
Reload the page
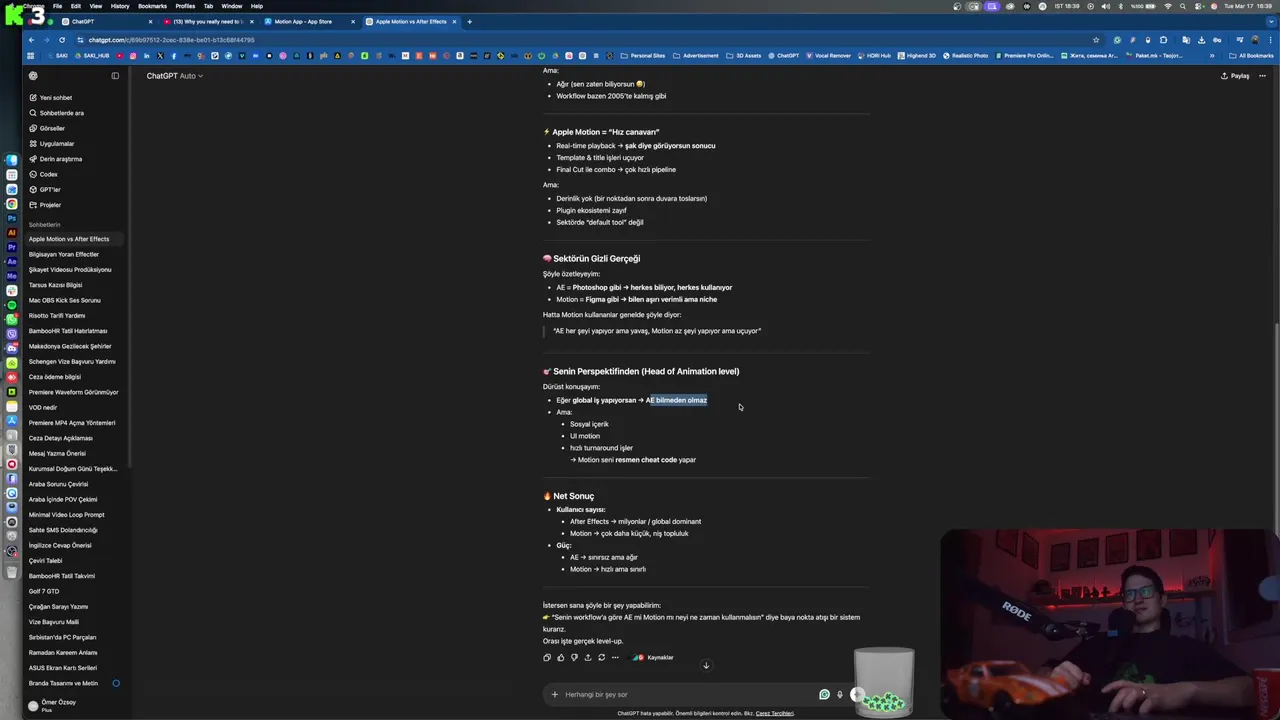[61, 40]
